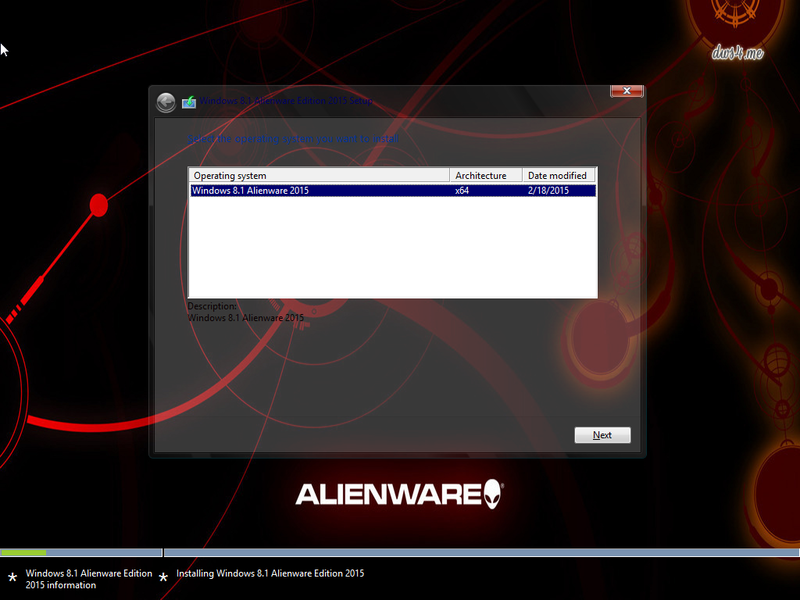Click the 'Description:' label
The height and width of the screenshot is (600, 800).
212,306
